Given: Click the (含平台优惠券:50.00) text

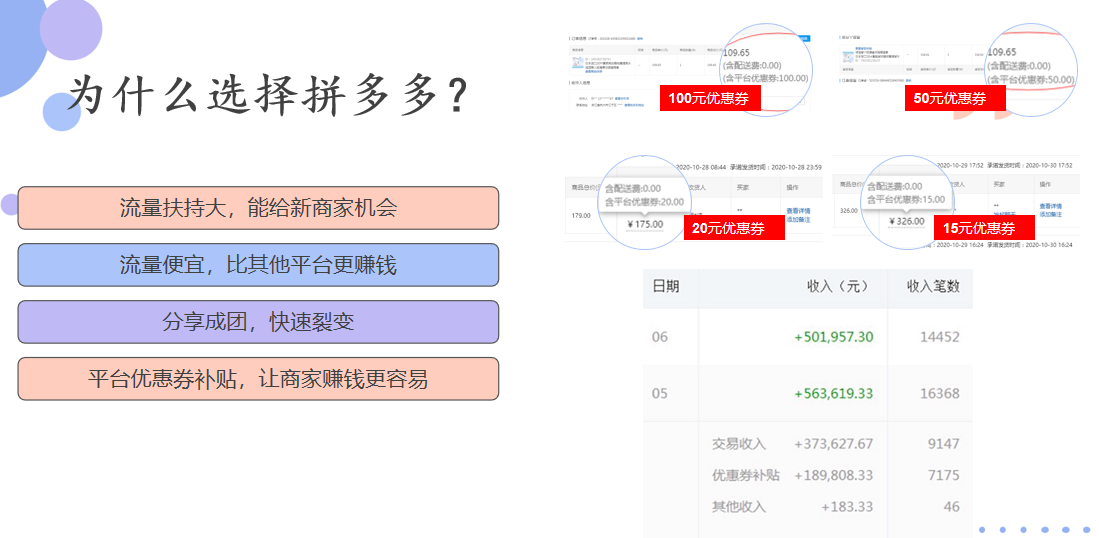Looking at the screenshot, I should [x=1030, y=78].
